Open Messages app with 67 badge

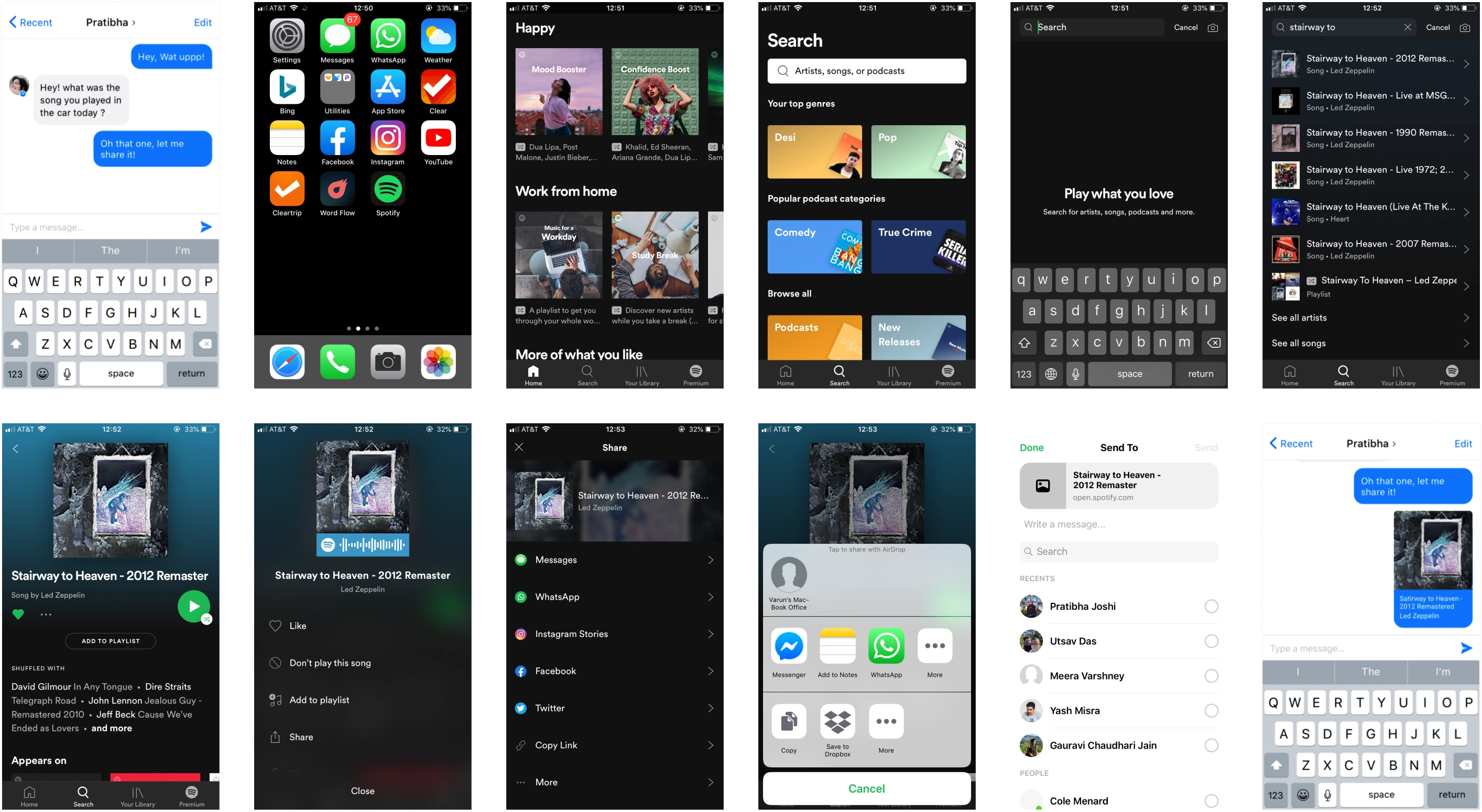tap(337, 36)
